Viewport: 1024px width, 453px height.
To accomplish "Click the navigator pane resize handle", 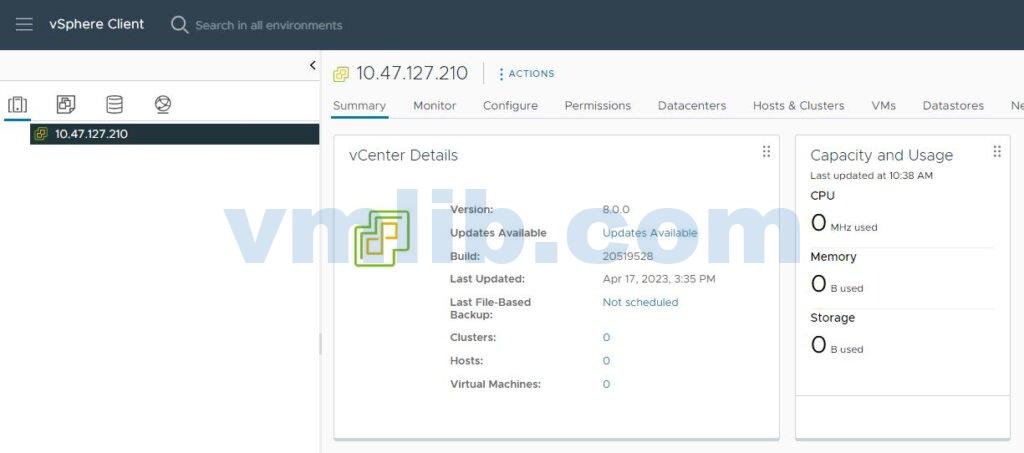I will tap(320, 343).
